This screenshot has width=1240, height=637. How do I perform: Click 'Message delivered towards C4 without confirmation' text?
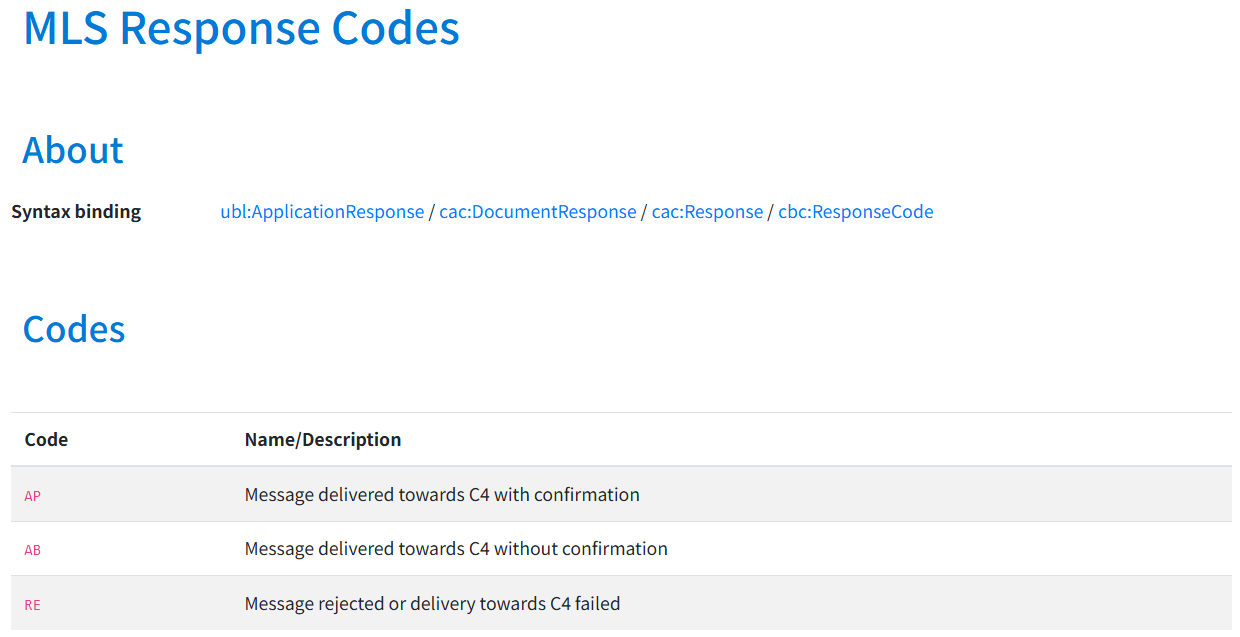(456, 549)
